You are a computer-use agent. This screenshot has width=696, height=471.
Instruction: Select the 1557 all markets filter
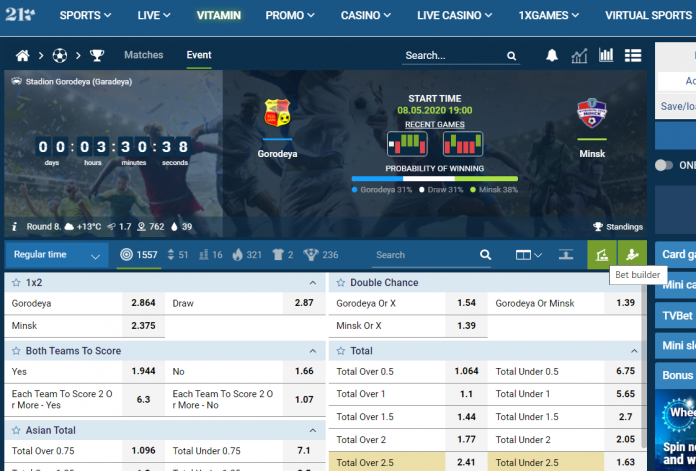[139, 255]
